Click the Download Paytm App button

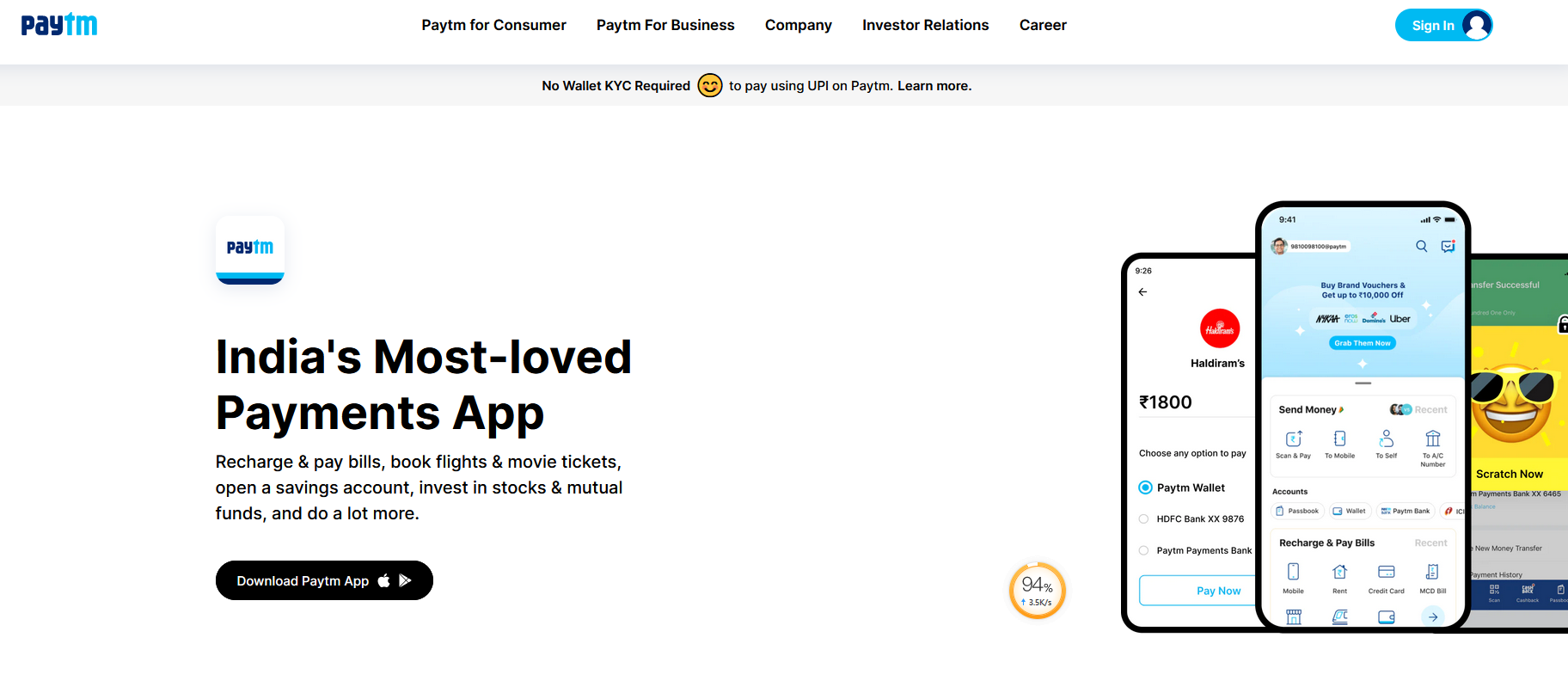coord(324,580)
